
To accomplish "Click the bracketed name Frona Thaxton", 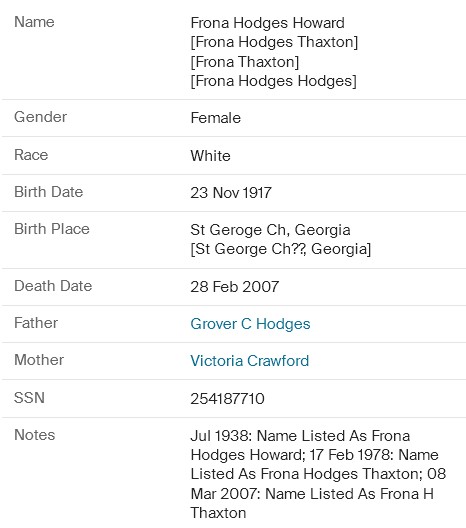I will click(x=244, y=62).
